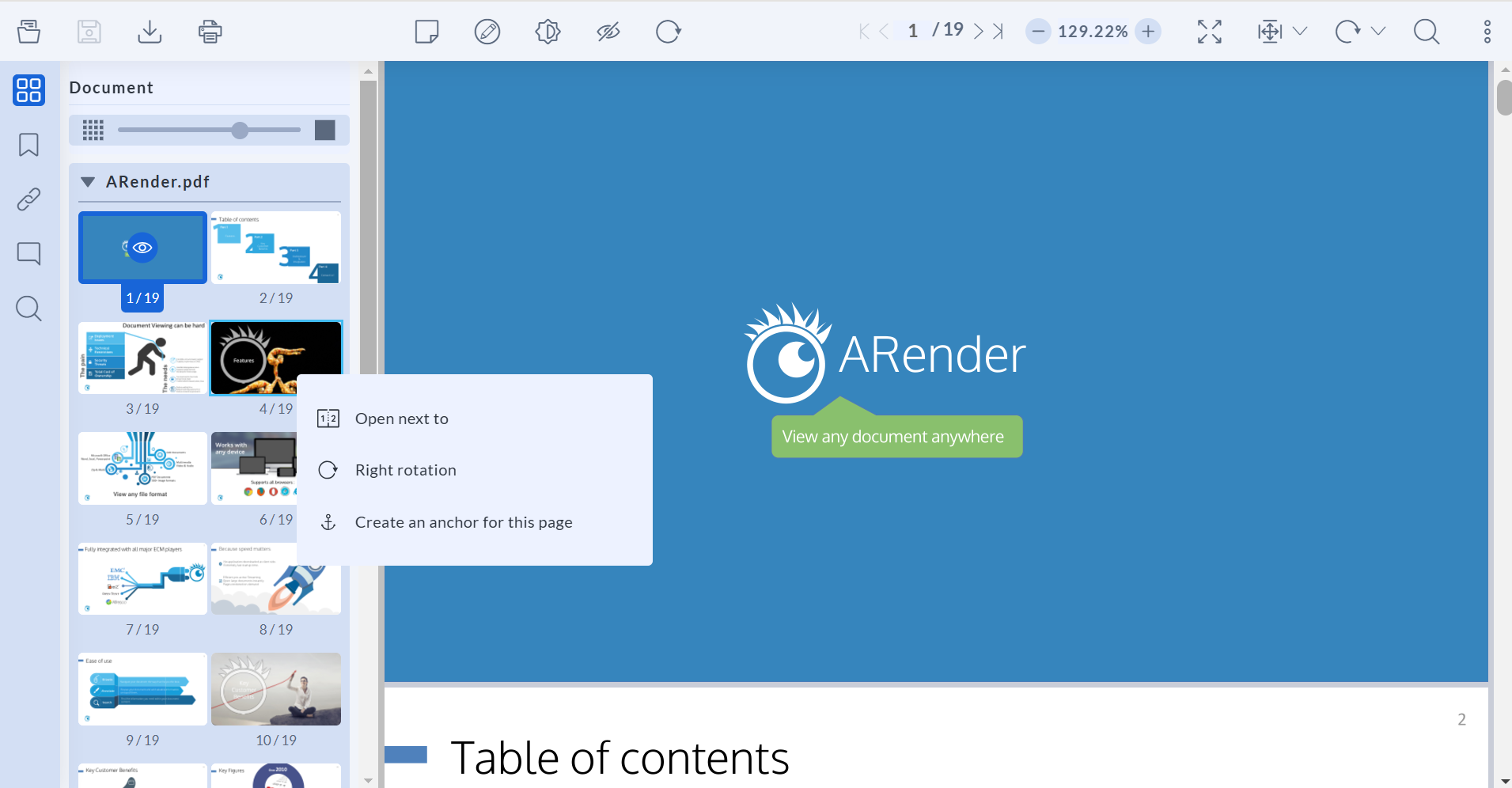Expand the fit-to-width zoom dropdown
The width and height of the screenshot is (1512, 788).
[x=1300, y=32]
